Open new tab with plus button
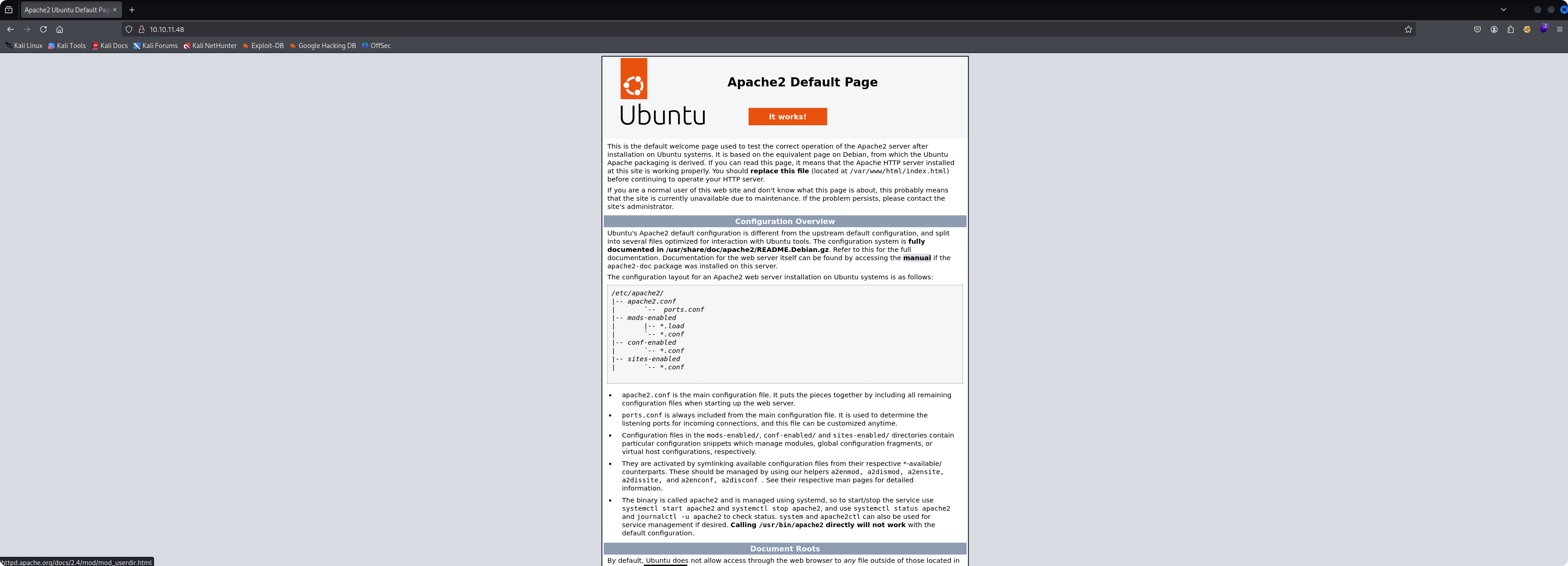 pos(132,10)
